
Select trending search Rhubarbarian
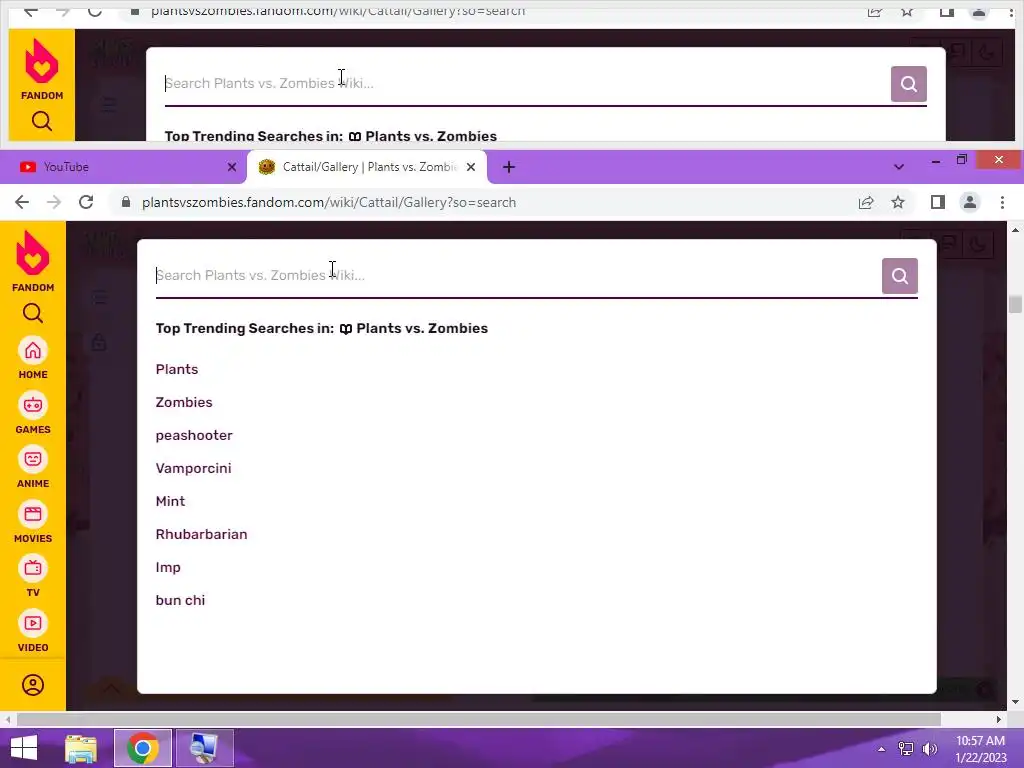(201, 534)
